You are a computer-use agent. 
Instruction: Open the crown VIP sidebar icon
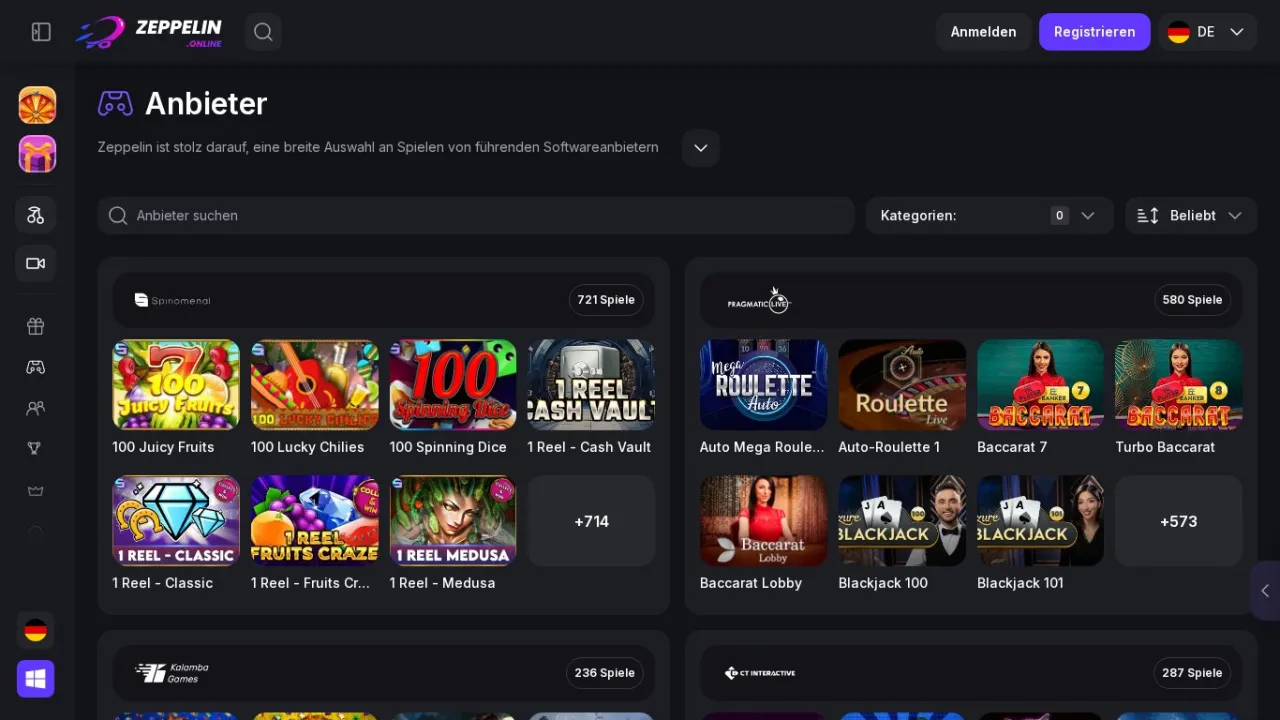coord(36,490)
